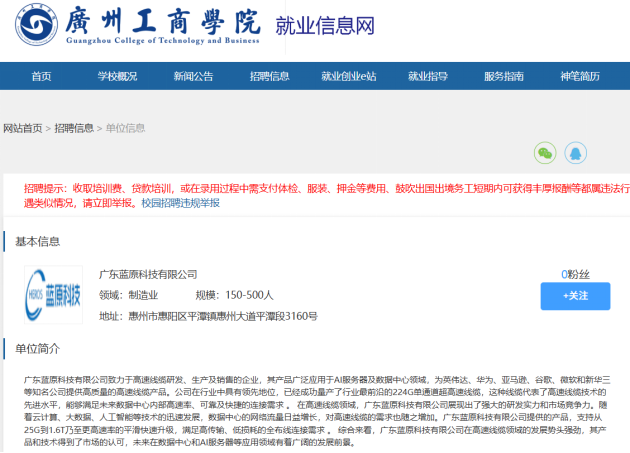Open the 校园招聘违规举报 report link
The image size is (630, 453).
(x=180, y=202)
